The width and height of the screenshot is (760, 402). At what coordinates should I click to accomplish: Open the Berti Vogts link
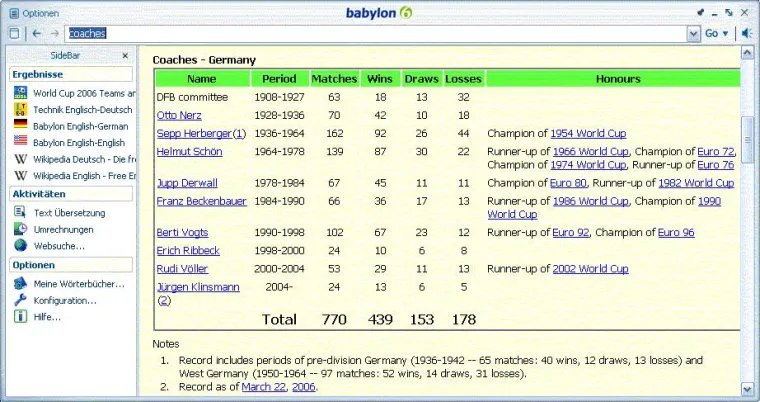[x=182, y=233]
